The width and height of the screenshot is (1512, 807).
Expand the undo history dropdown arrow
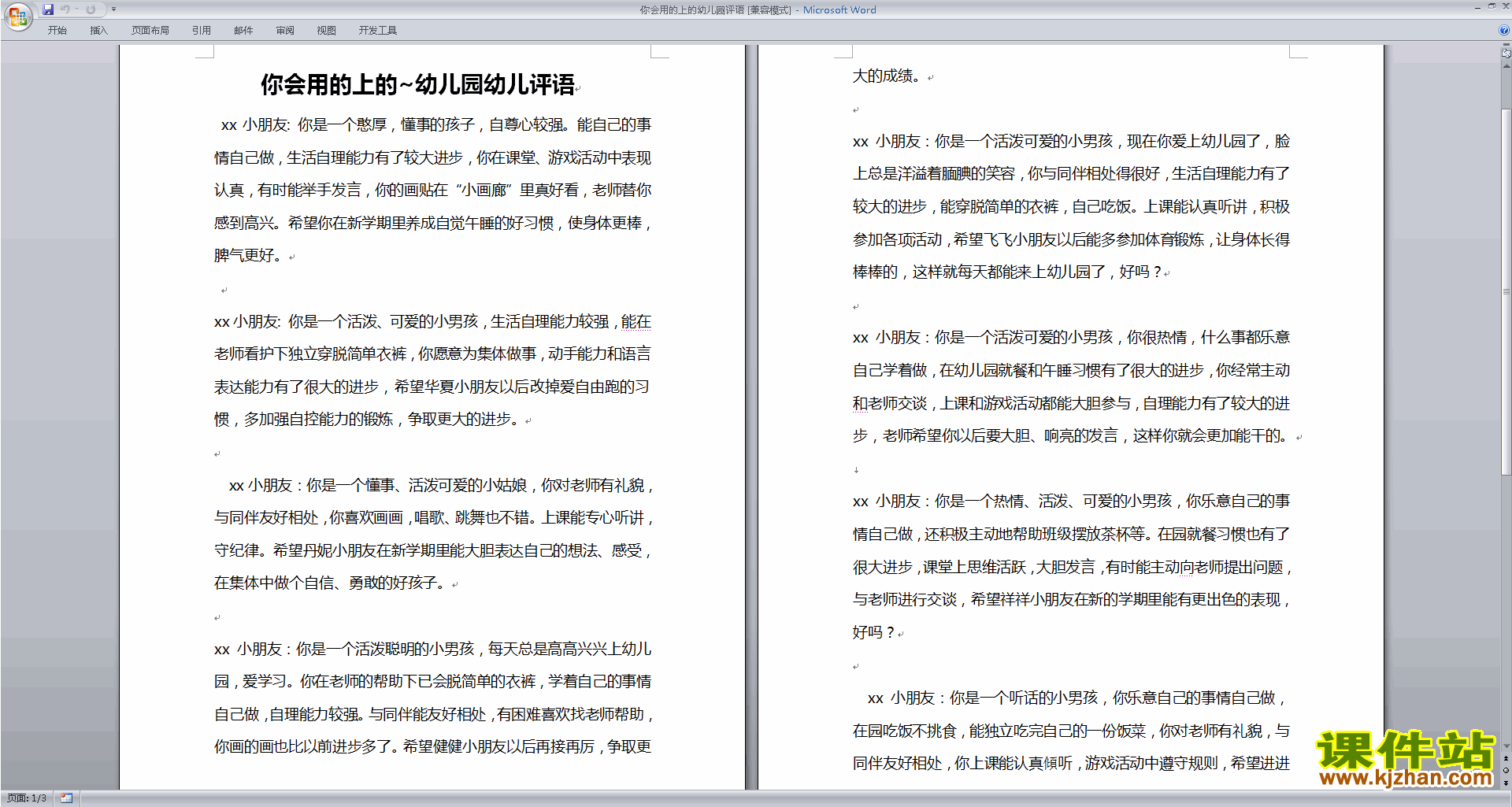pos(76,9)
